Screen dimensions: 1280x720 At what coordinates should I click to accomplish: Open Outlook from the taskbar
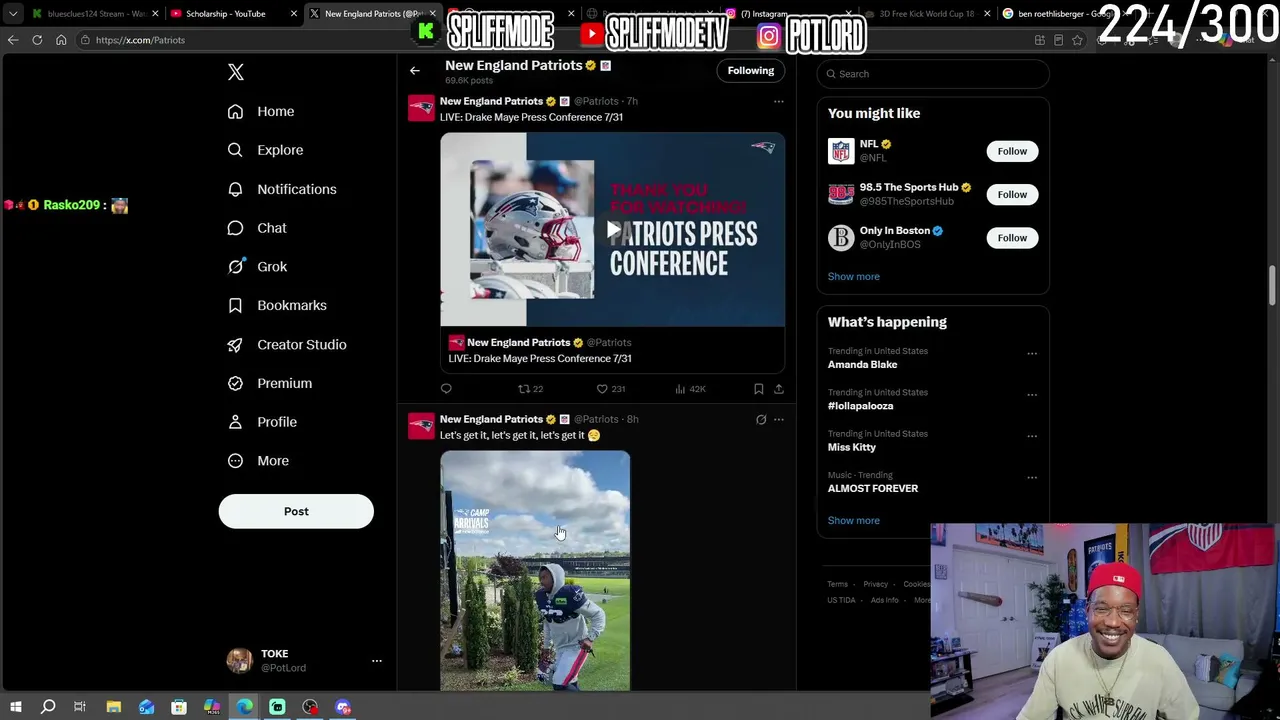click(x=146, y=707)
